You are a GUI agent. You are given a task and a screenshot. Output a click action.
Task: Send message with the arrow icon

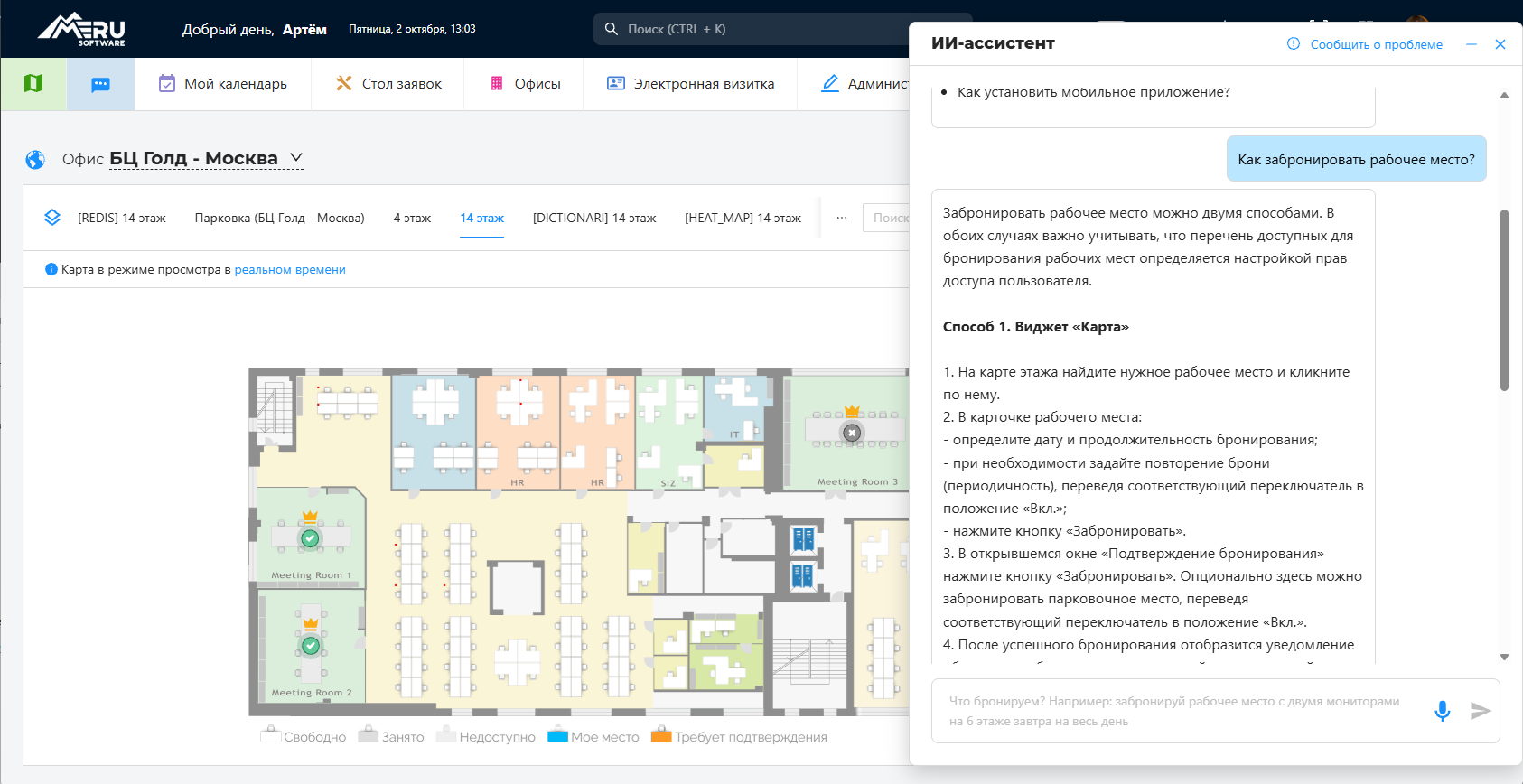pos(1480,711)
